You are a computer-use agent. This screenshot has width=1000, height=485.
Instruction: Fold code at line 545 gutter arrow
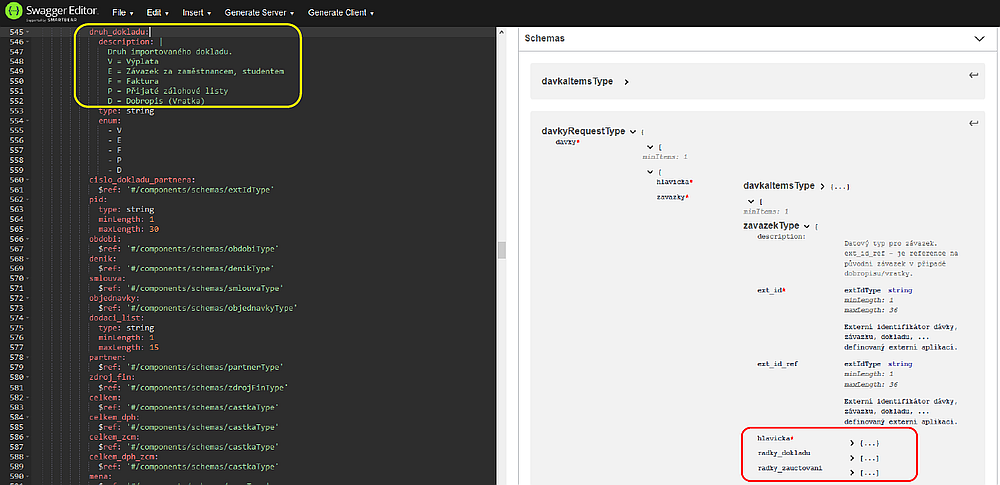coord(28,31)
